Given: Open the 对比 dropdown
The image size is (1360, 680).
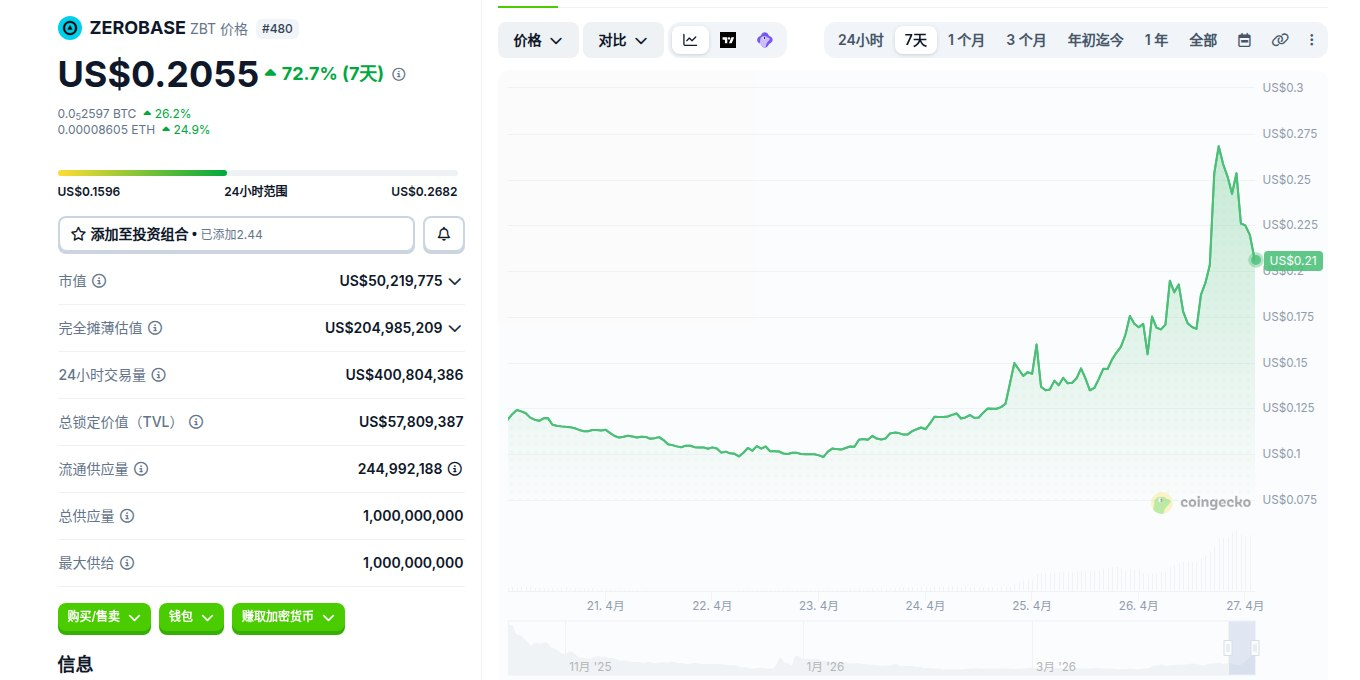Looking at the screenshot, I should [623, 40].
